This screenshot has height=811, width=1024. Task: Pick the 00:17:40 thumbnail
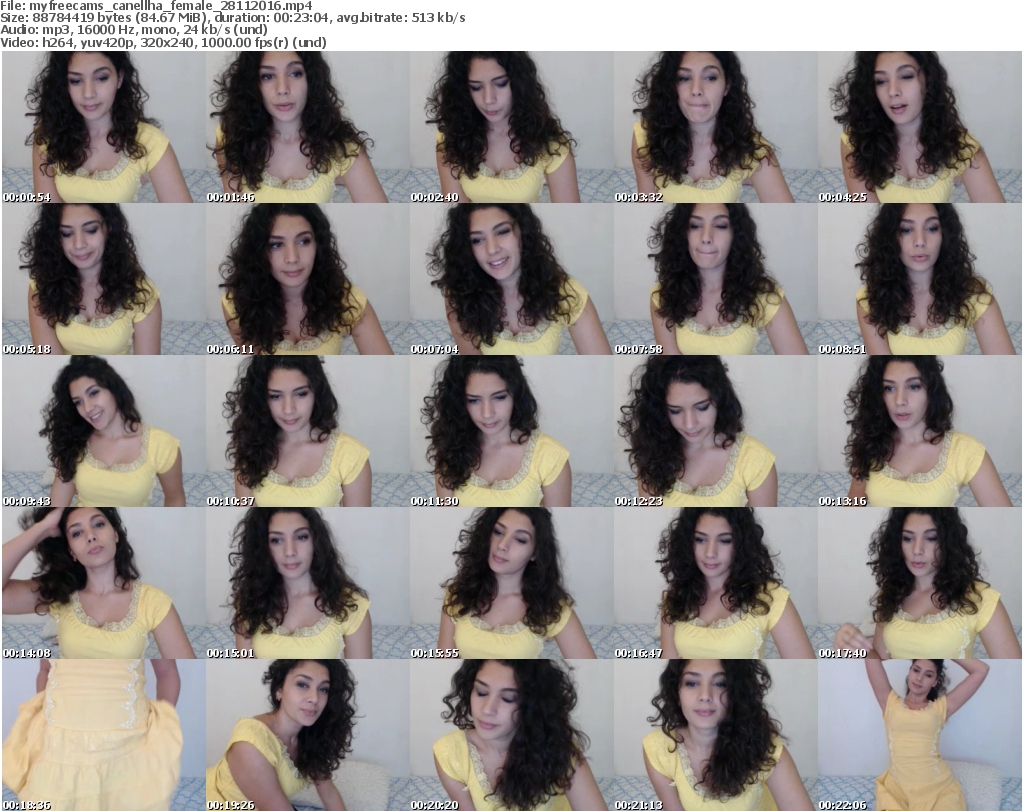(920, 583)
